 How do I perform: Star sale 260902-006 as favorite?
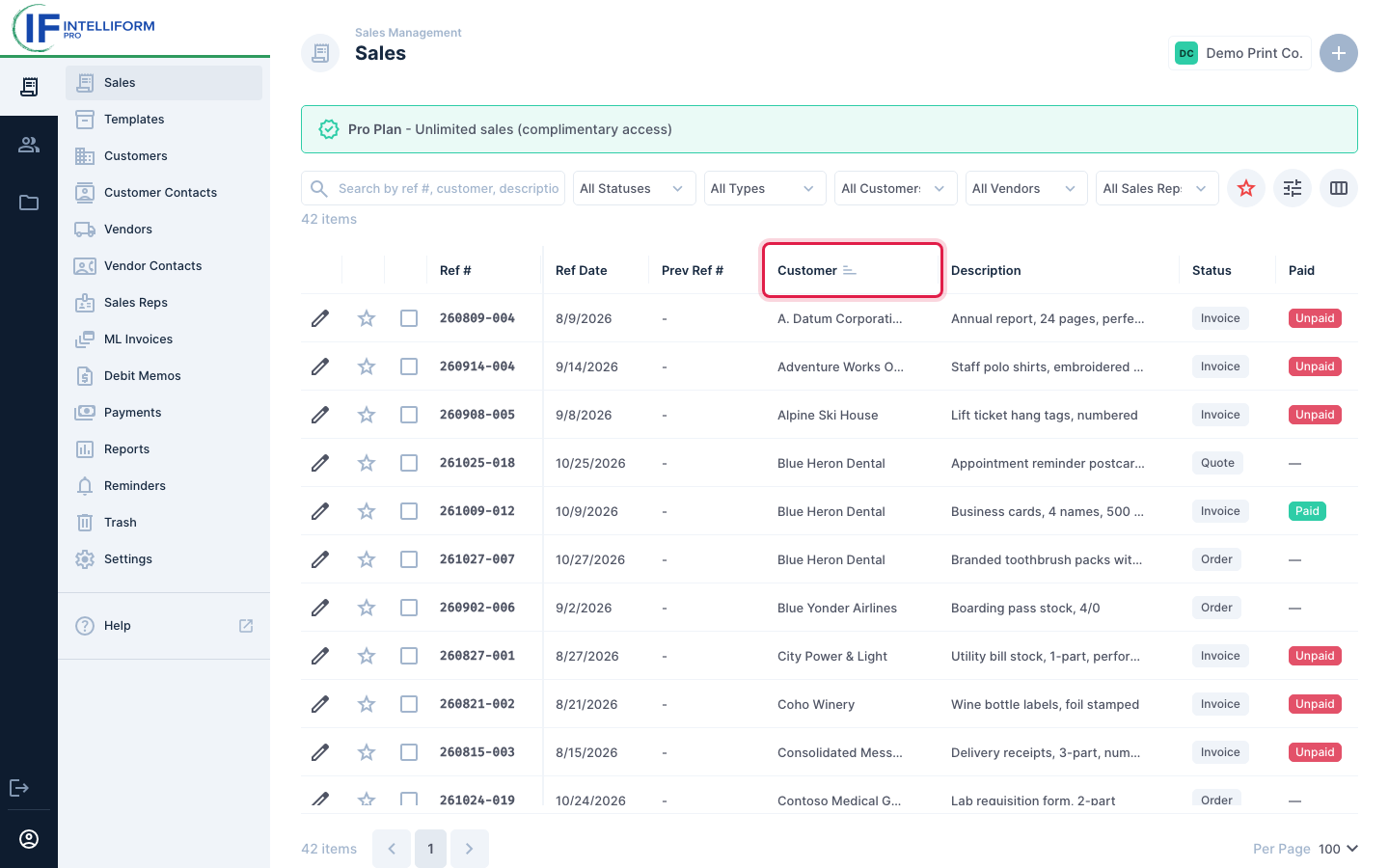click(x=367, y=608)
